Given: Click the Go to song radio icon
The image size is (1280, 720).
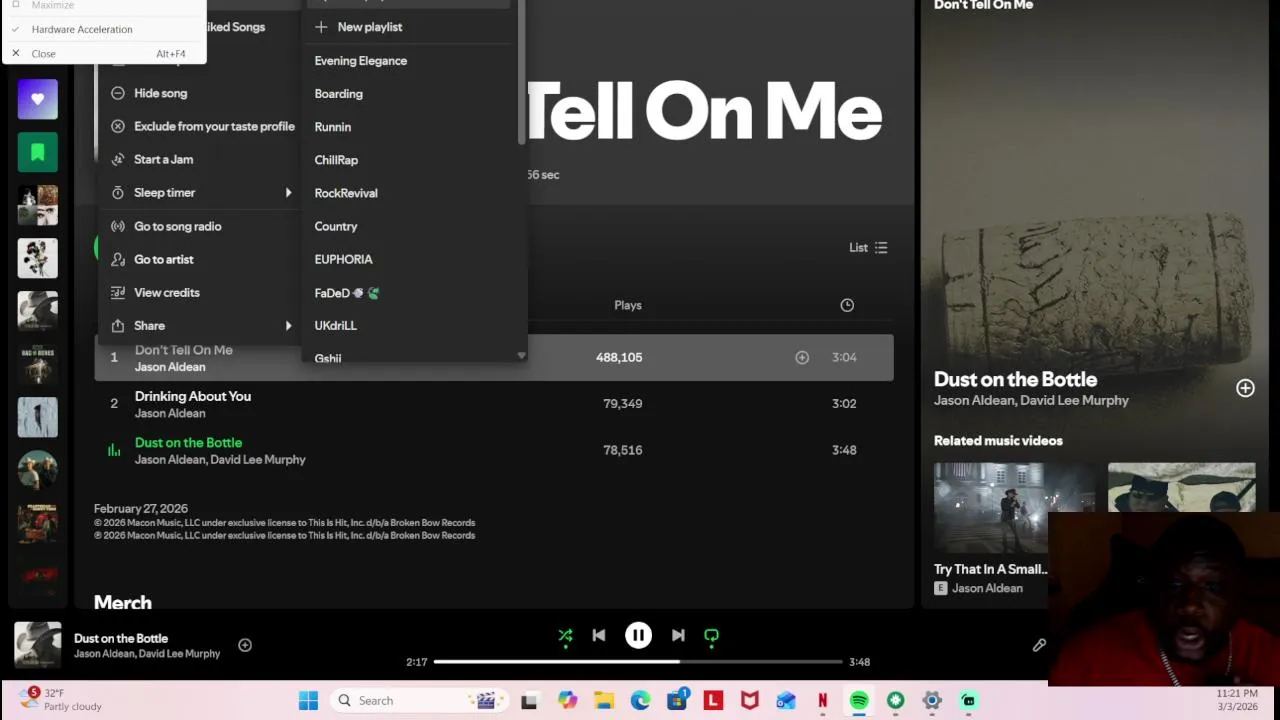Looking at the screenshot, I should (x=118, y=226).
